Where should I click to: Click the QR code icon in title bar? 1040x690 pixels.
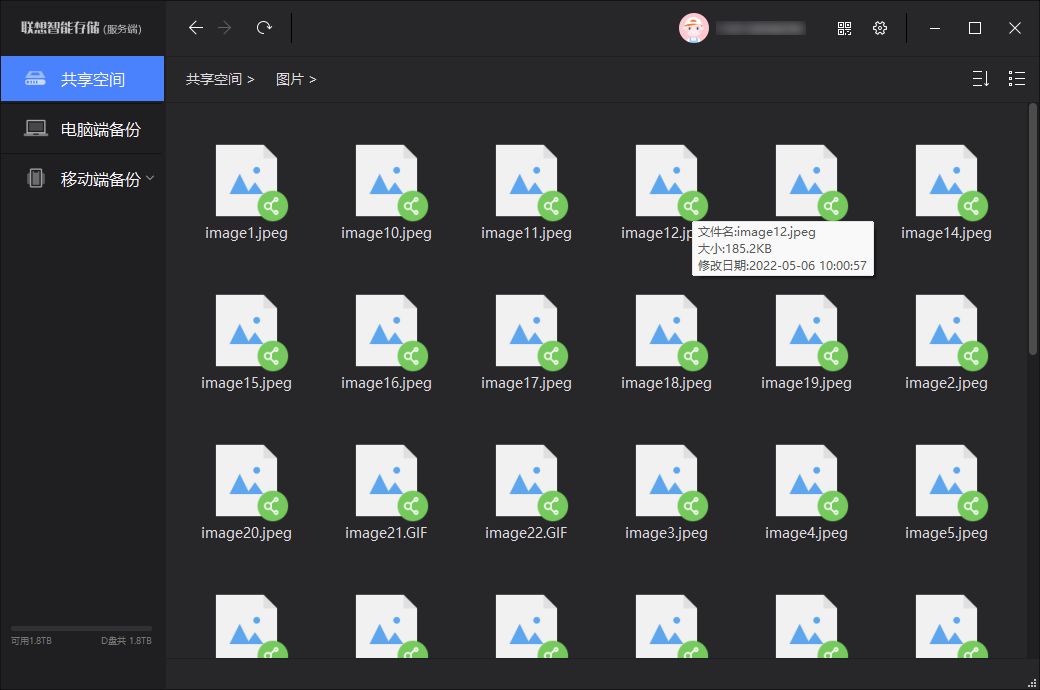click(x=843, y=28)
